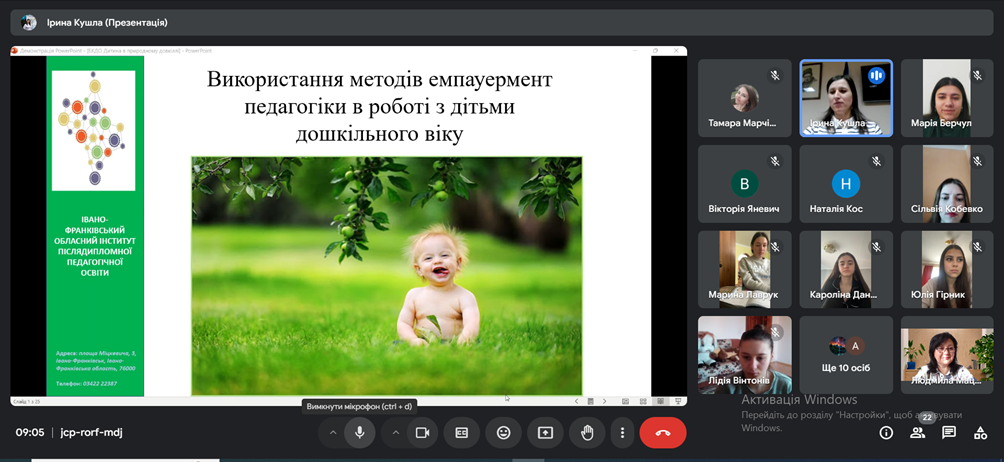The width and height of the screenshot is (1004, 462).
Task: Open the activities panel
Action: [980, 433]
